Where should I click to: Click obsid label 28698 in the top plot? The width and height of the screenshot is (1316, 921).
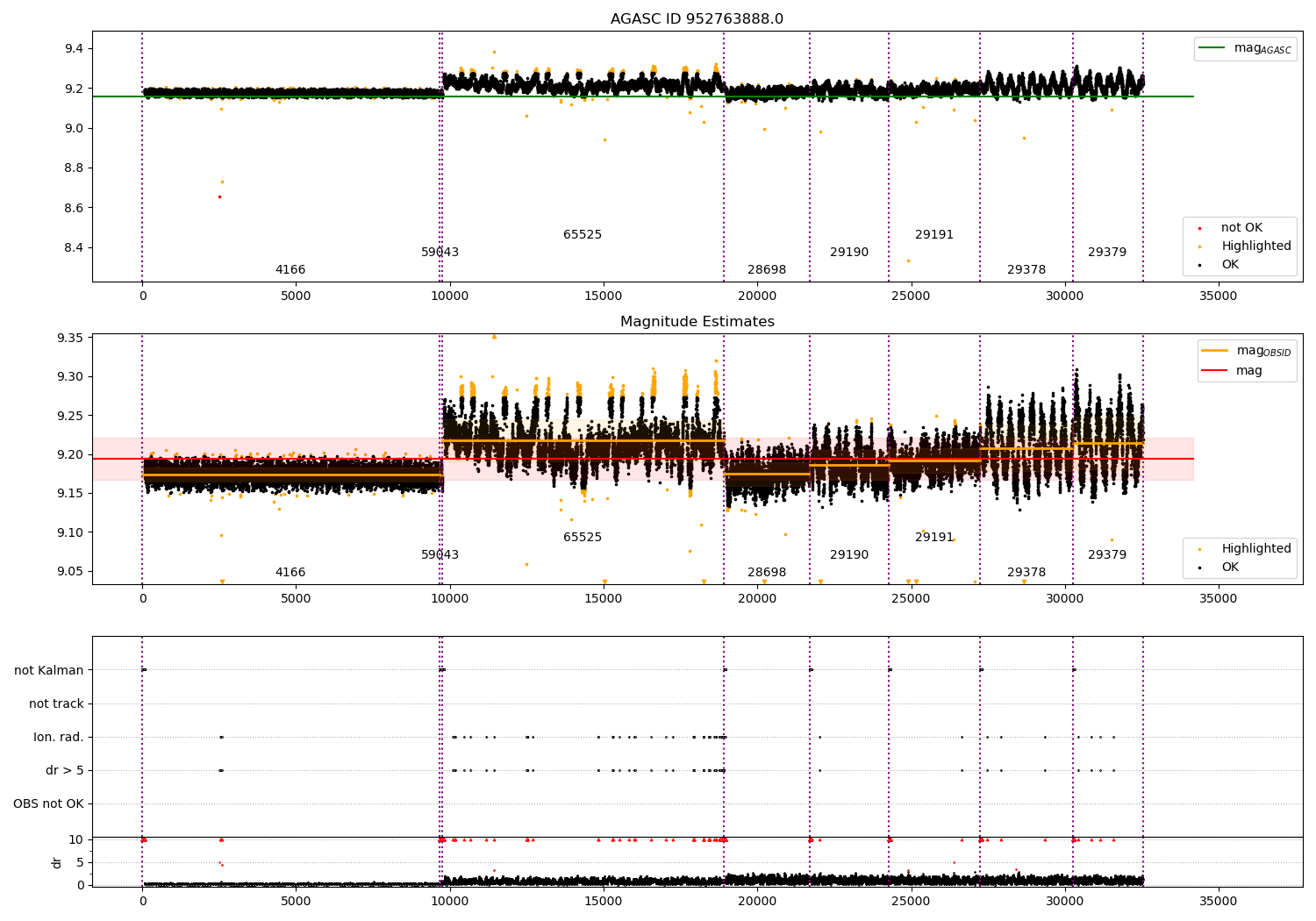pos(767,270)
